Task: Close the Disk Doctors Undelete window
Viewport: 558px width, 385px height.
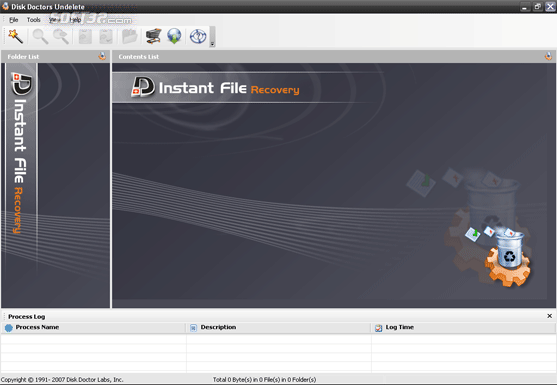Action: click(x=550, y=7)
